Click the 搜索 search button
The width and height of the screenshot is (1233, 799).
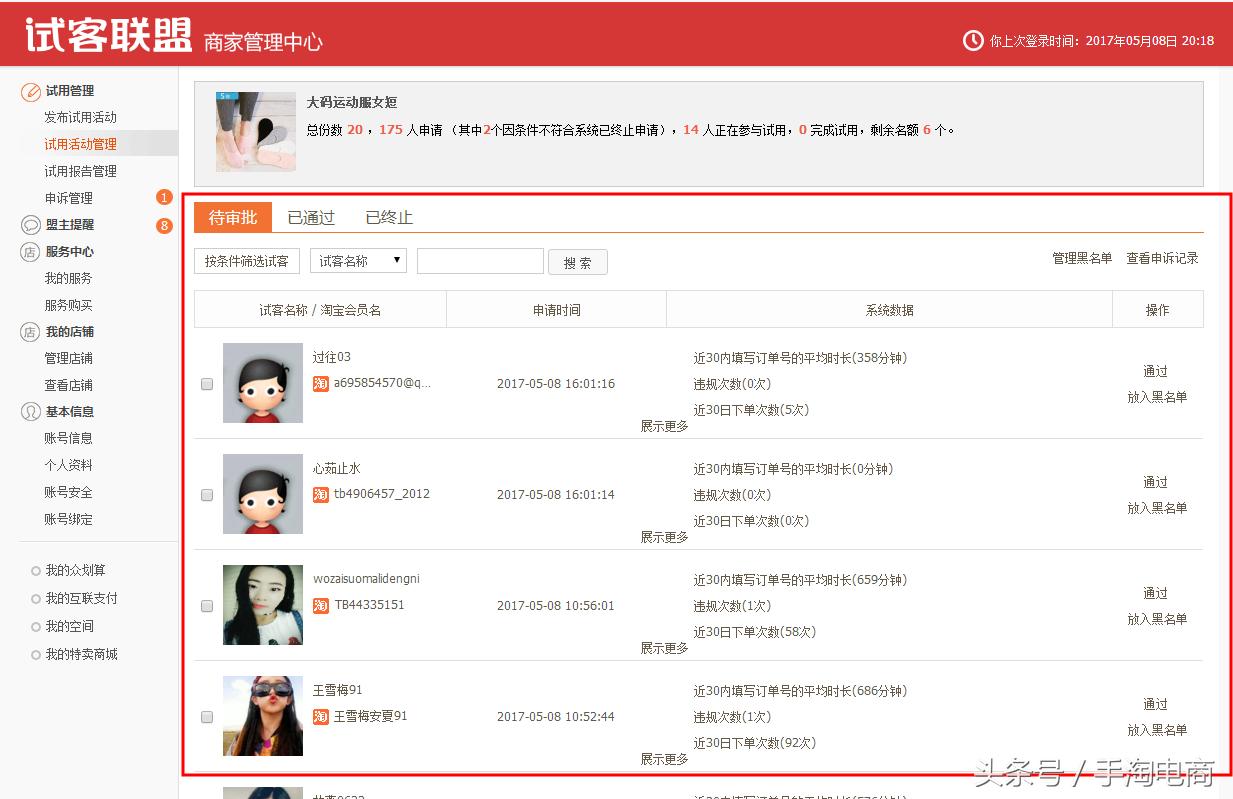pyautogui.click(x=578, y=261)
